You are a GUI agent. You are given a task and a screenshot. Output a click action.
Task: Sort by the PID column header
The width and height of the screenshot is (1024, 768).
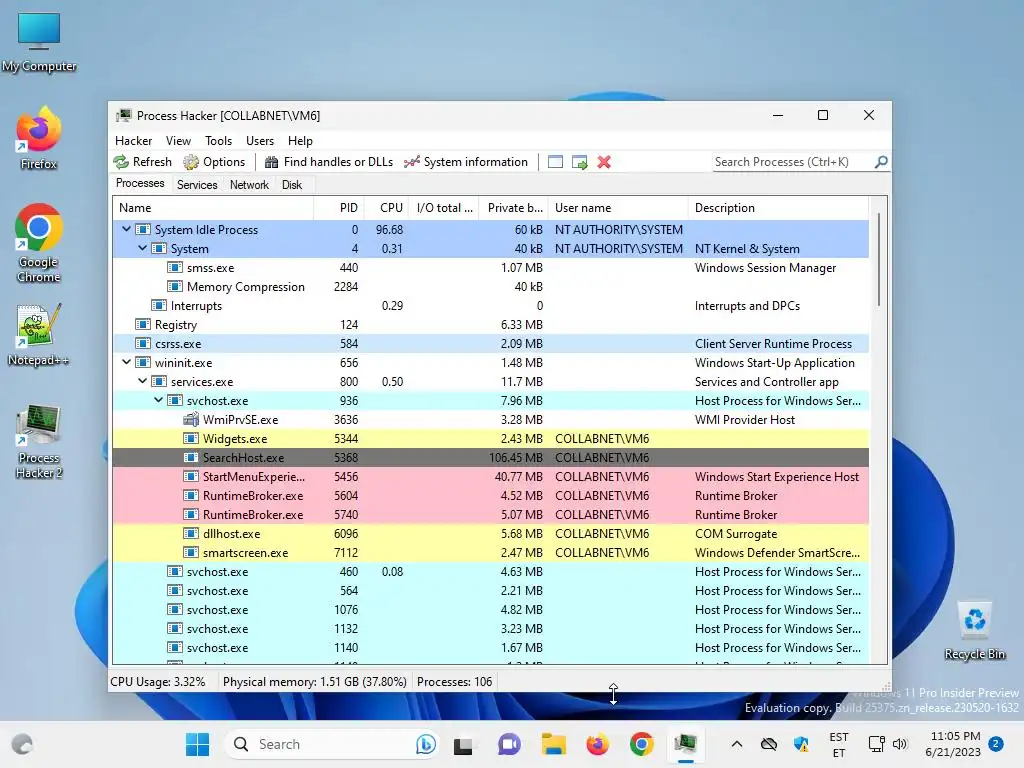pos(339,208)
